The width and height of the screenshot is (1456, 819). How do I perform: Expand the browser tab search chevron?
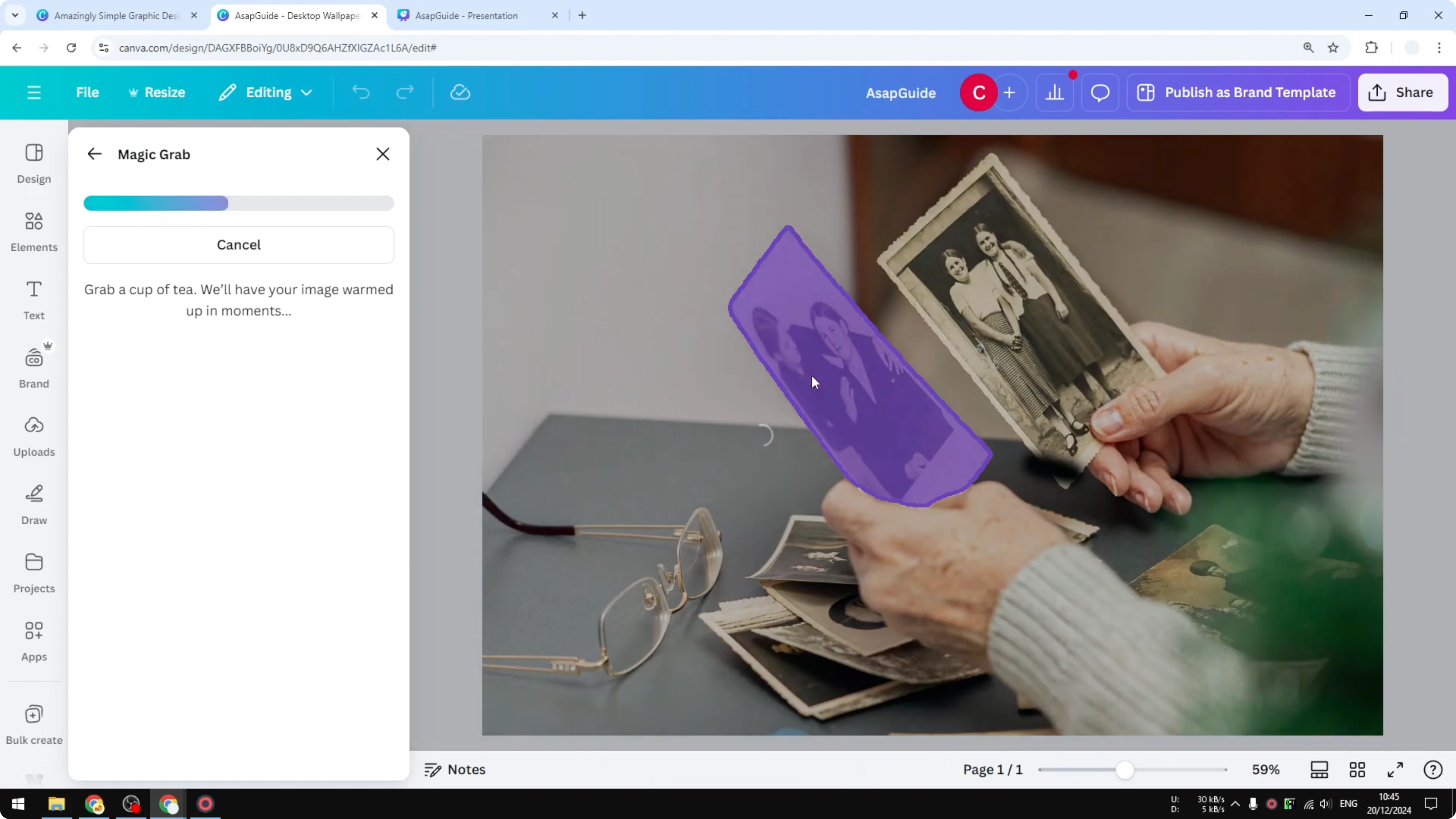[x=15, y=15]
